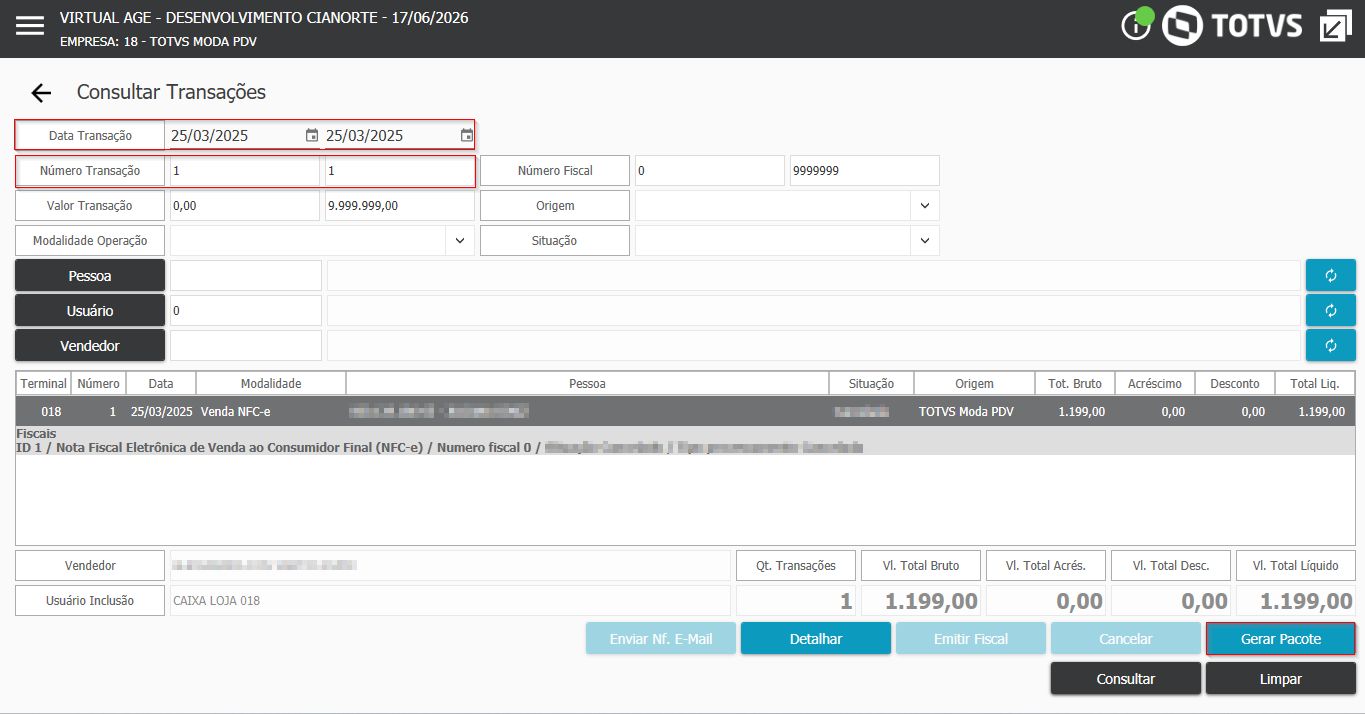The height and width of the screenshot is (714, 1365).
Task: Sort by the Tot. Bruto column header
Action: tap(1075, 383)
